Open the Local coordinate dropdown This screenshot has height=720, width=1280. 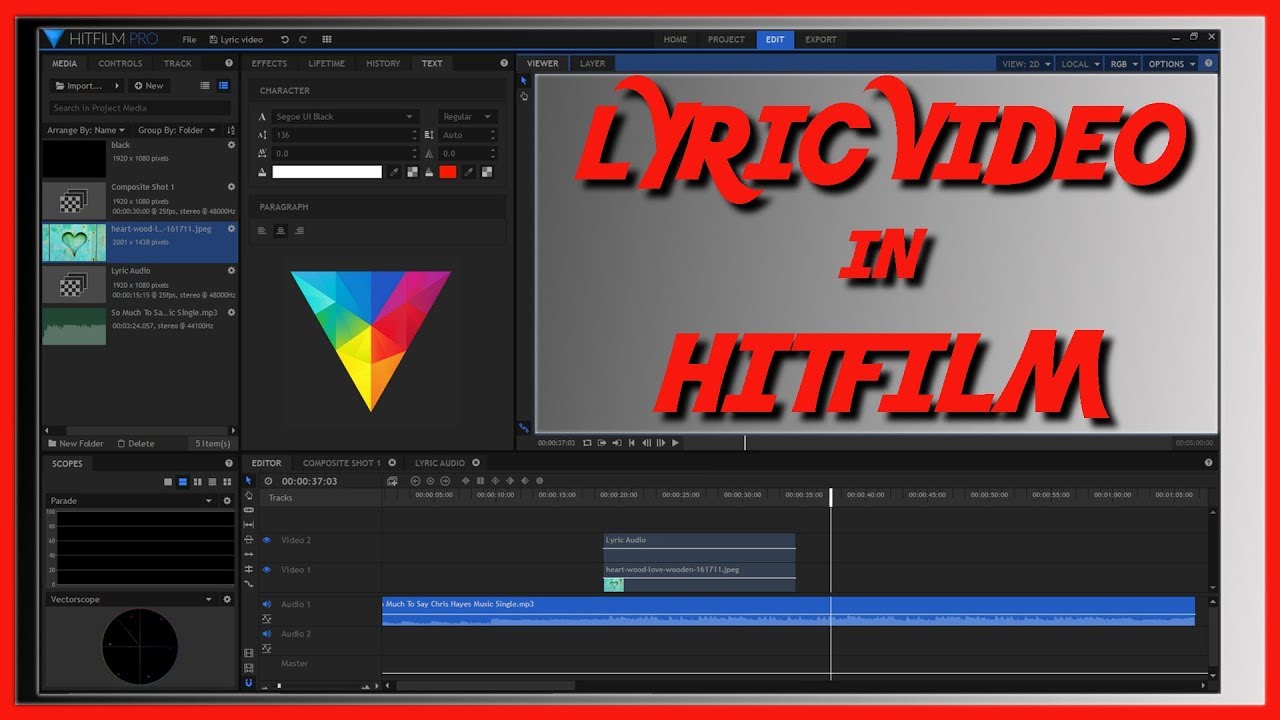[1080, 64]
